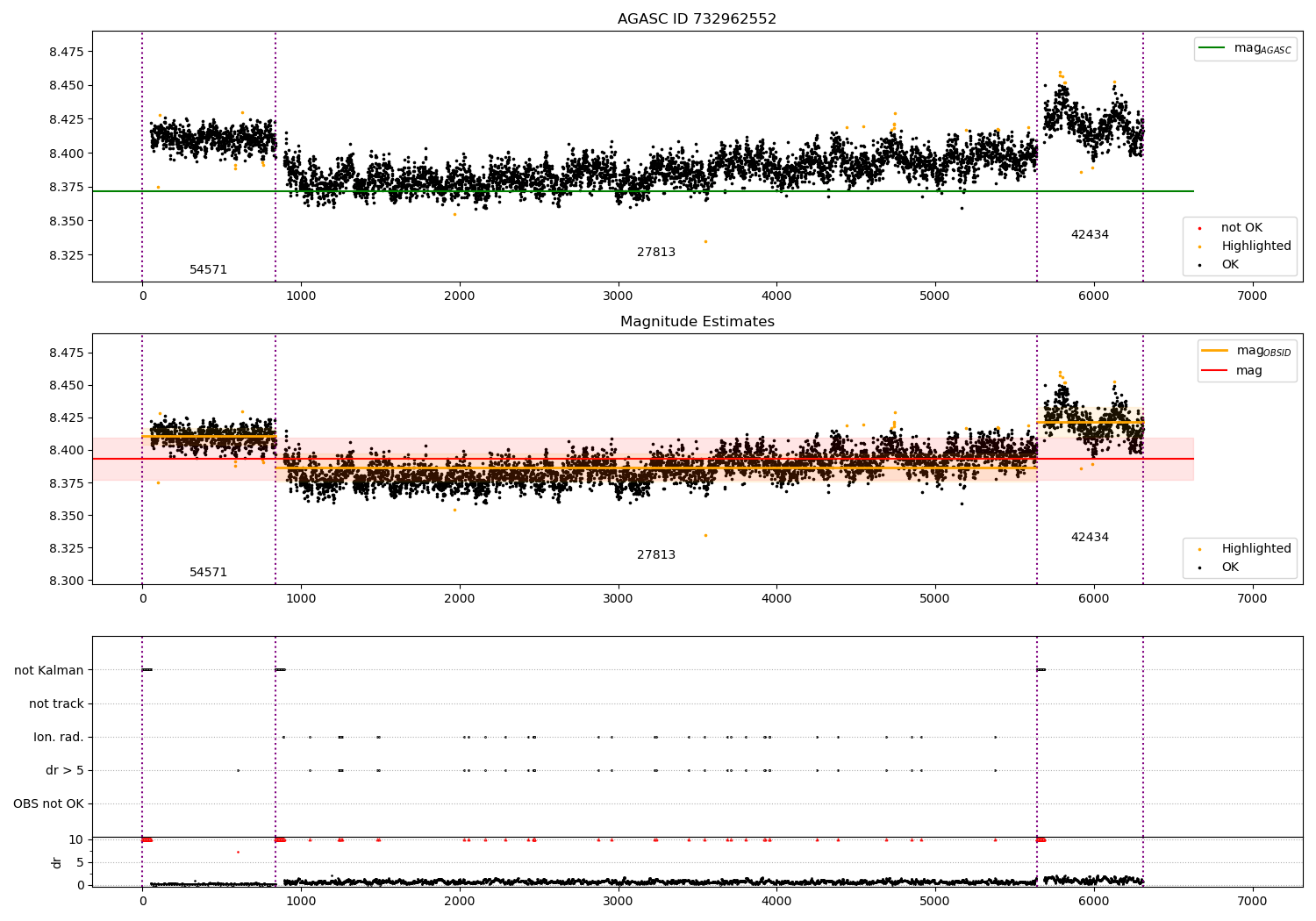
Task: Click the 8.475 tick label of top plot
Action: (x=67, y=52)
